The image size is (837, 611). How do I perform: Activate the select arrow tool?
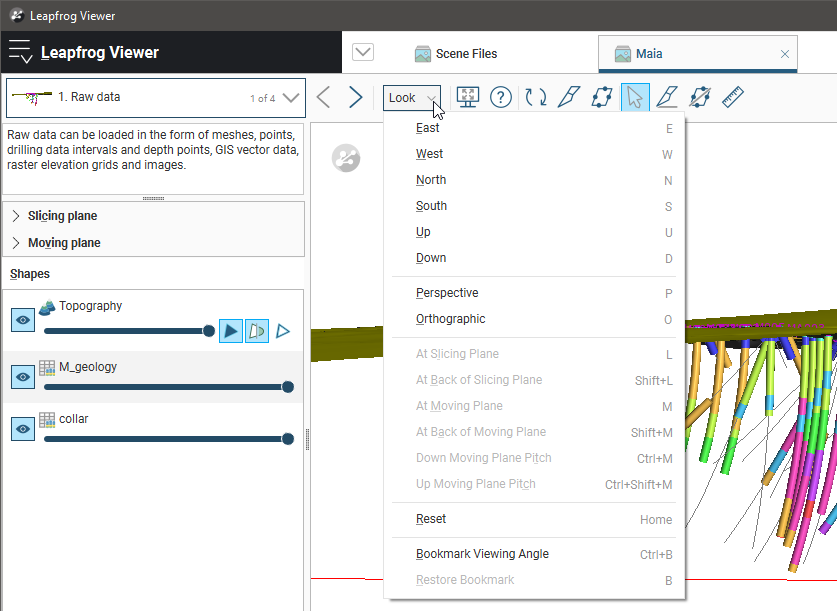[635, 98]
